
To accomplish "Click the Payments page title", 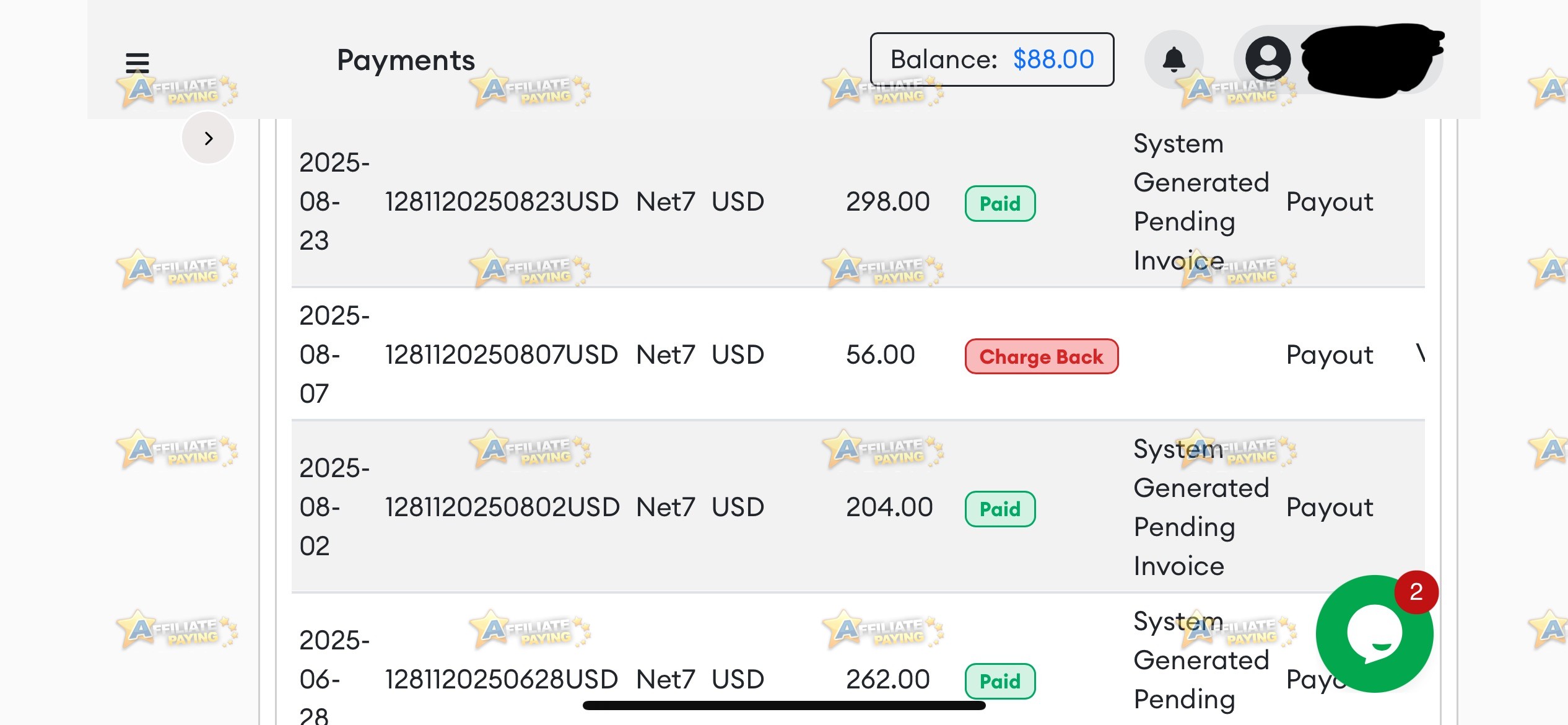I will [406, 60].
